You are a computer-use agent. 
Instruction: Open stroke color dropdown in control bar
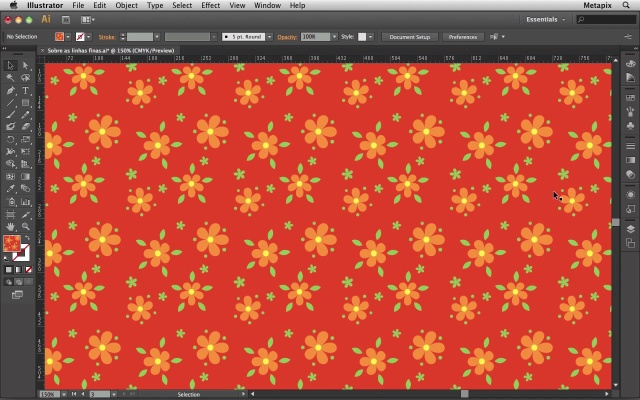[x=89, y=37]
